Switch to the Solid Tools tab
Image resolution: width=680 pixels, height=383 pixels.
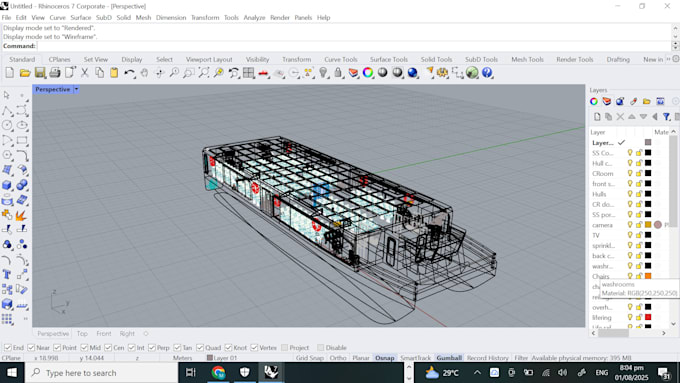click(x=436, y=59)
